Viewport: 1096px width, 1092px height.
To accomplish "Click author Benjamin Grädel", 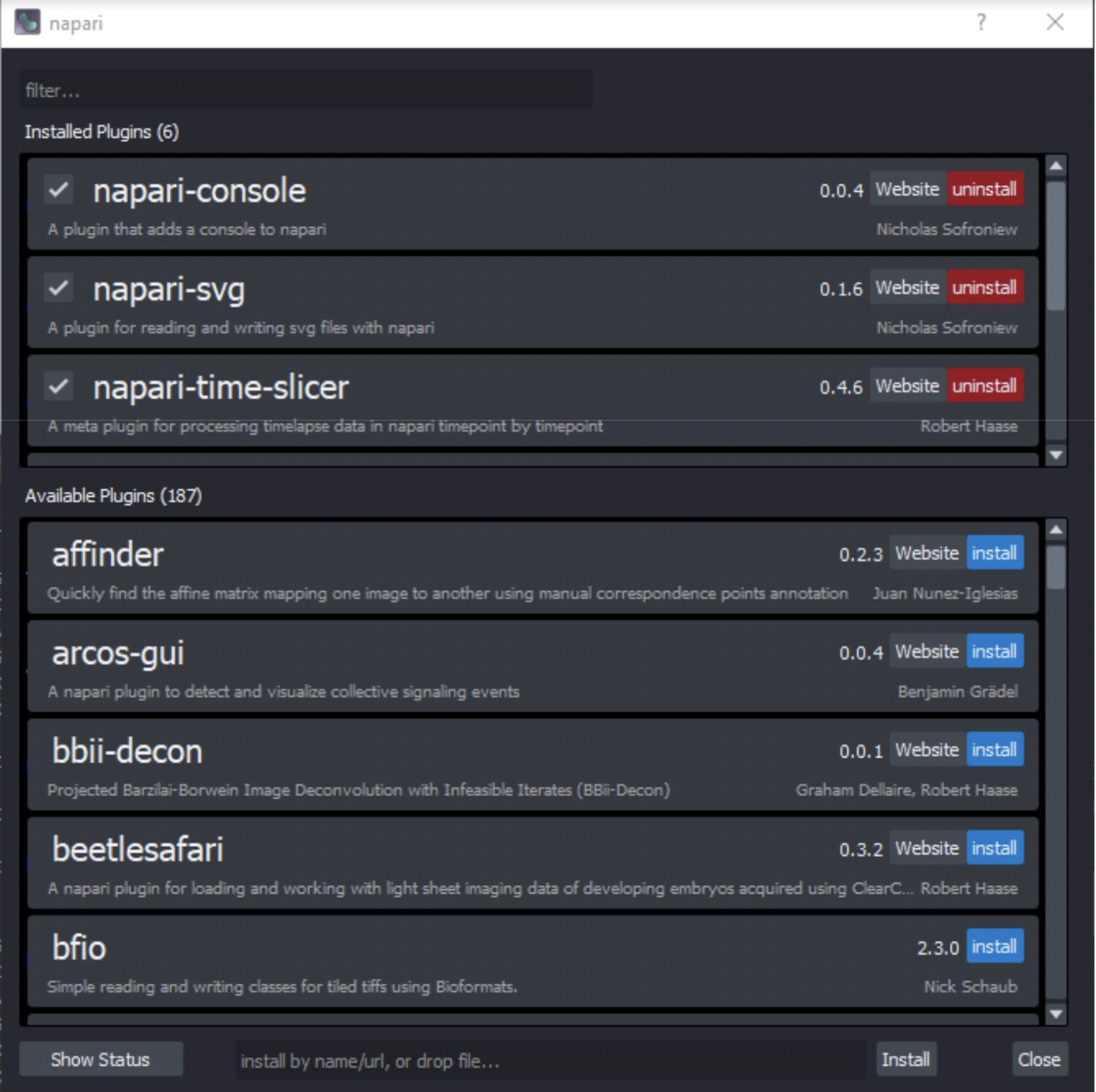I will [958, 691].
